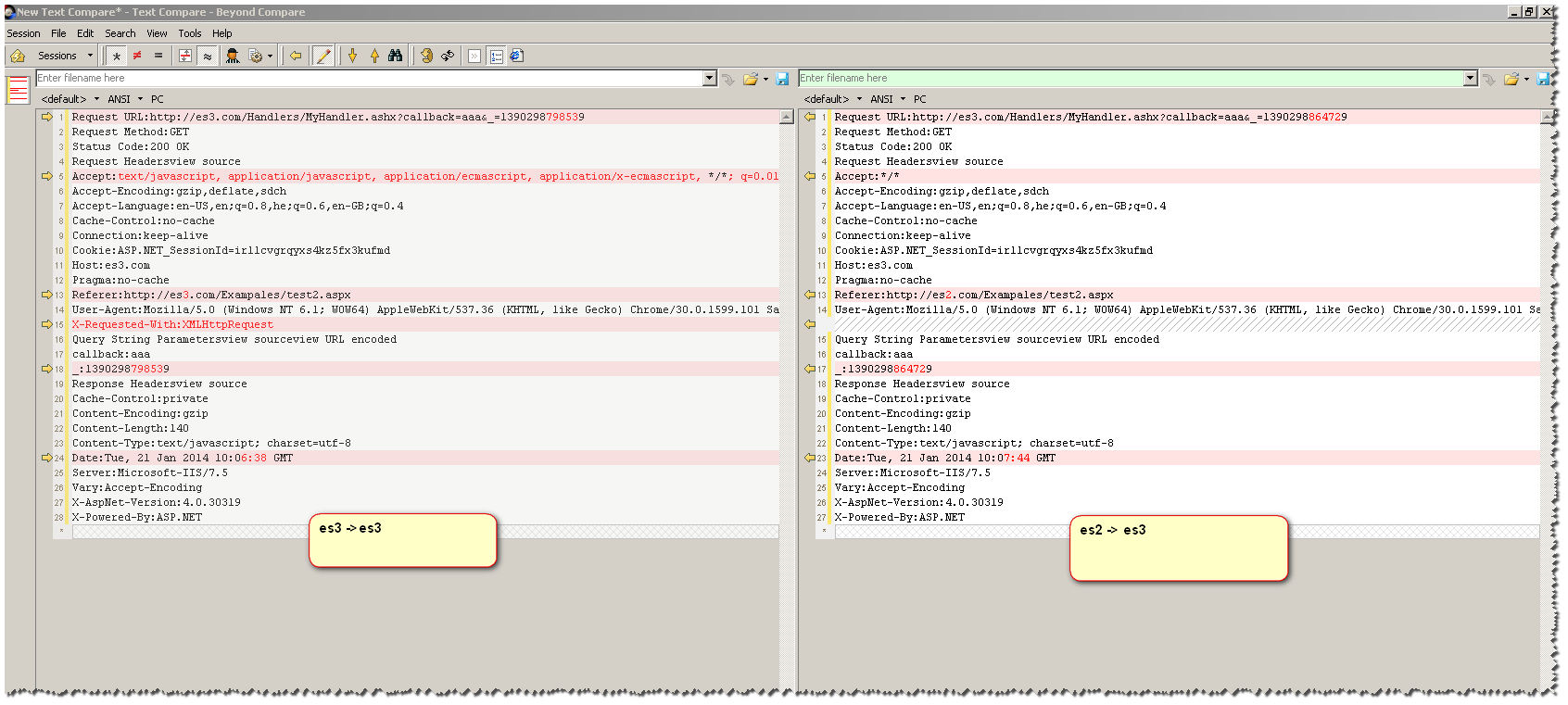Open right pane ANSI encoding dropdown
The height and width of the screenshot is (705, 1568).
pyautogui.click(x=888, y=99)
